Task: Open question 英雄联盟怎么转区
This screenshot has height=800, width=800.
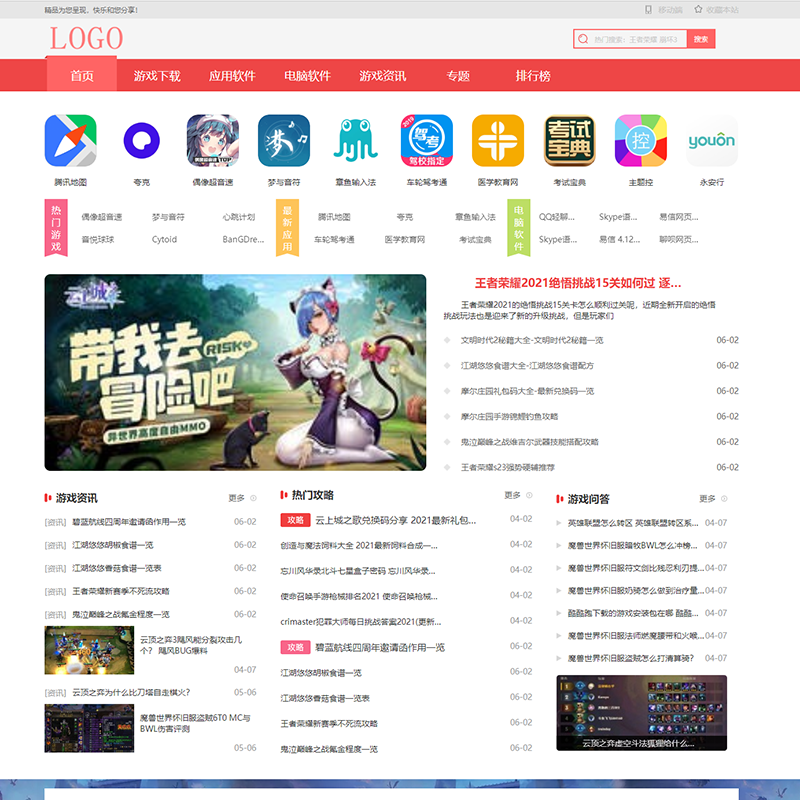Action: click(633, 523)
